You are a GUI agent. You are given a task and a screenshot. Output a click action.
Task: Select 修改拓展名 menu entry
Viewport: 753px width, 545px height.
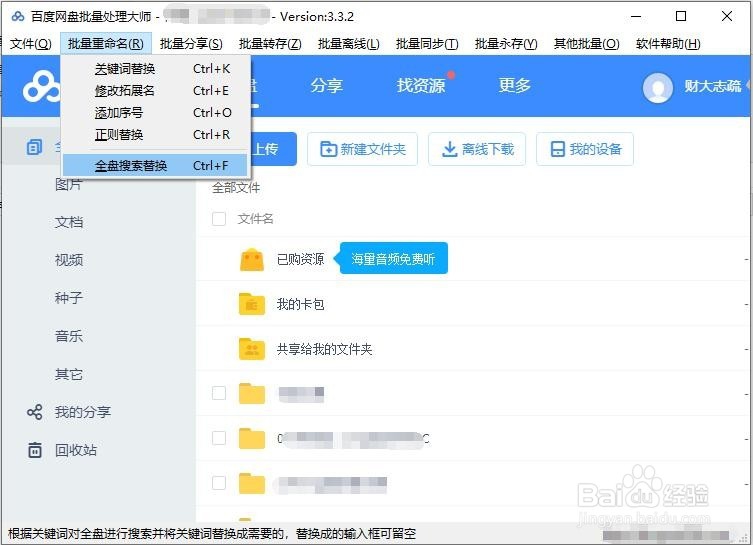click(x=155, y=90)
